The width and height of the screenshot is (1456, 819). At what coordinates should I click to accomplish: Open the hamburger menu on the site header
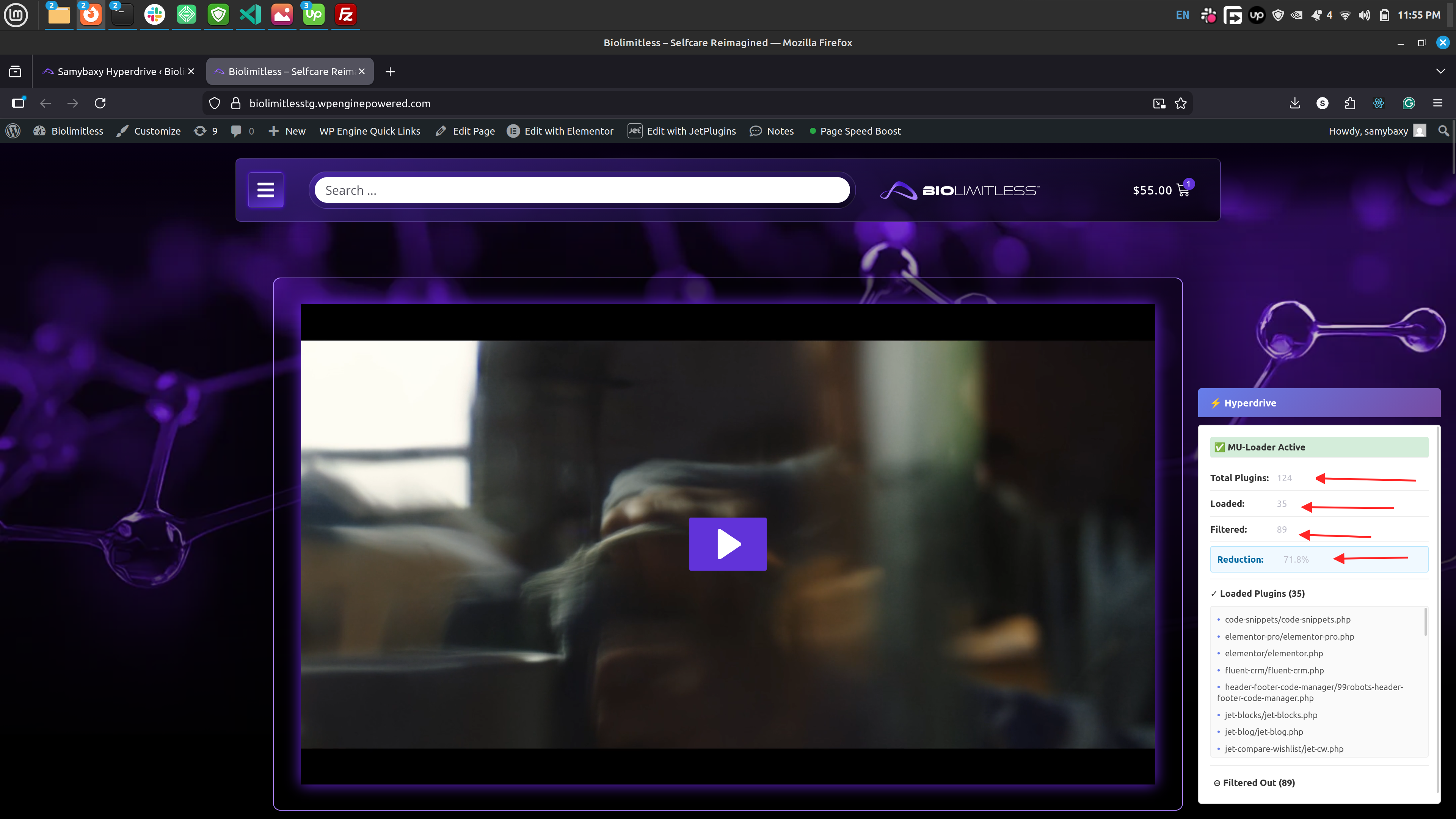pyautogui.click(x=266, y=190)
